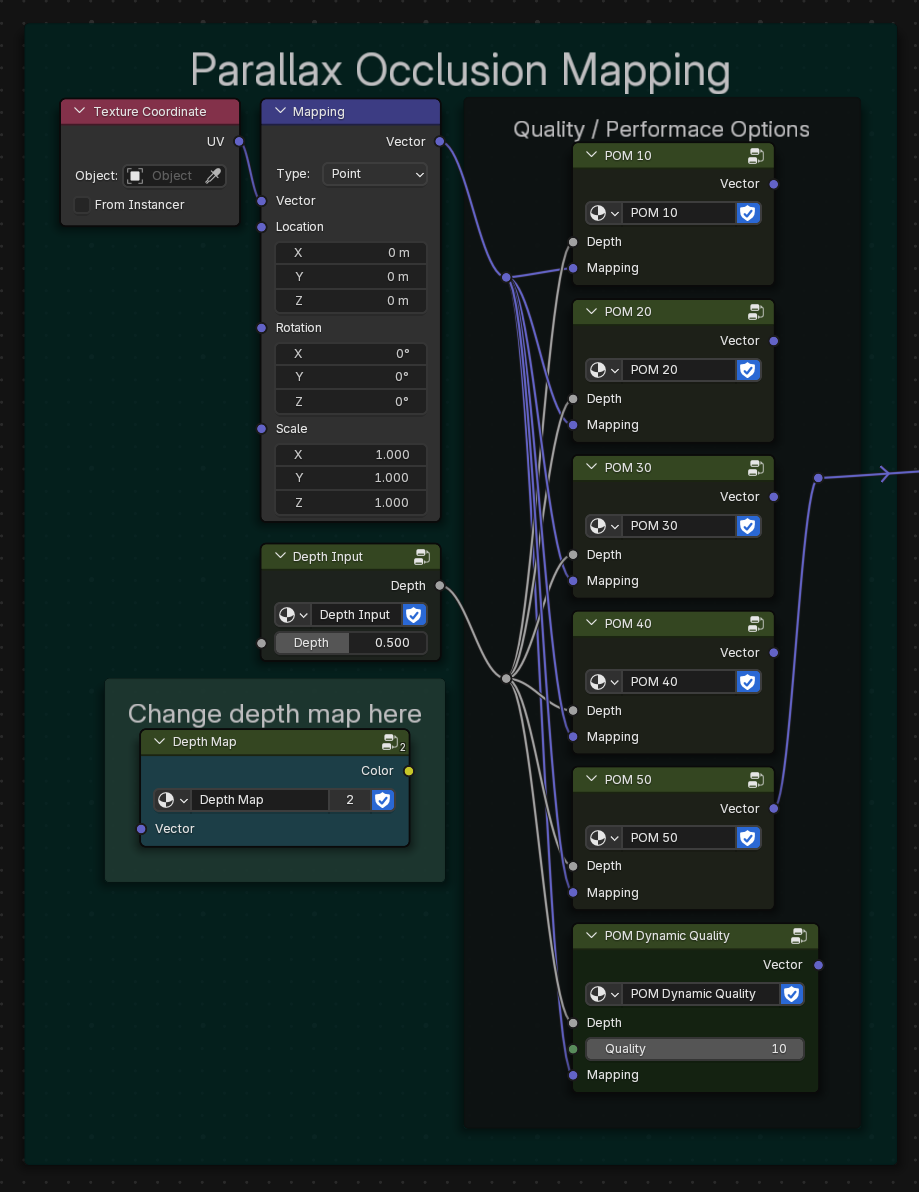This screenshot has height=1192, width=919.
Task: Open the Type dropdown showing Point
Action: point(374,174)
